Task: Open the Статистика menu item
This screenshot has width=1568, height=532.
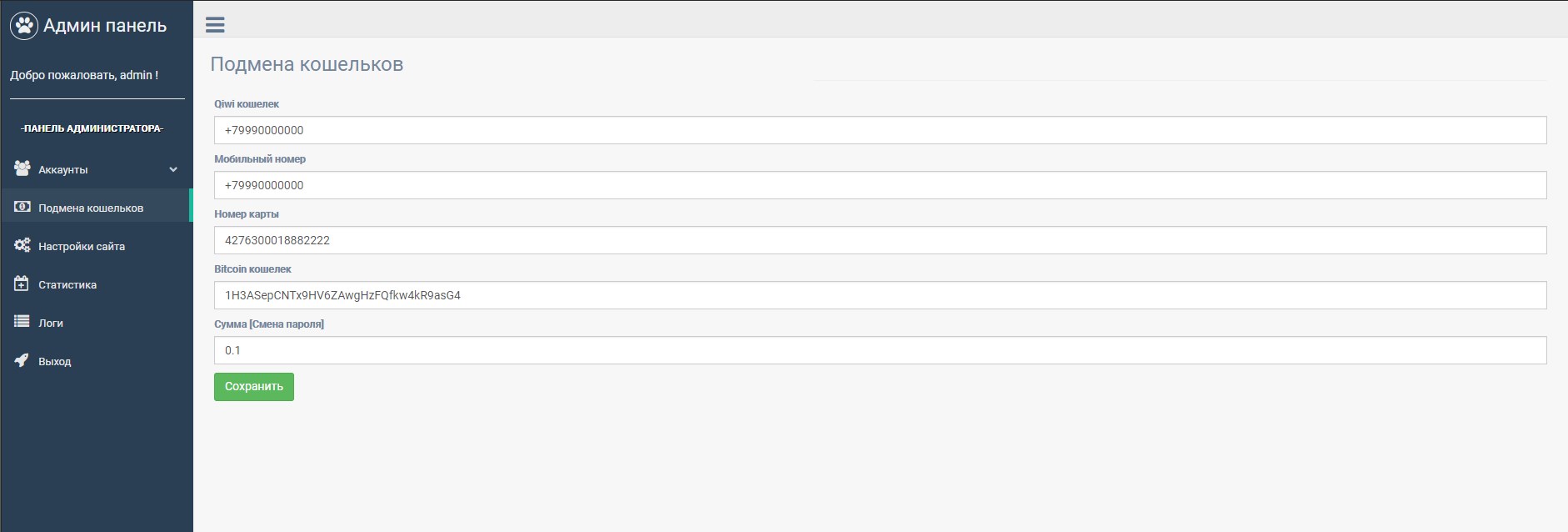Action: (97, 284)
